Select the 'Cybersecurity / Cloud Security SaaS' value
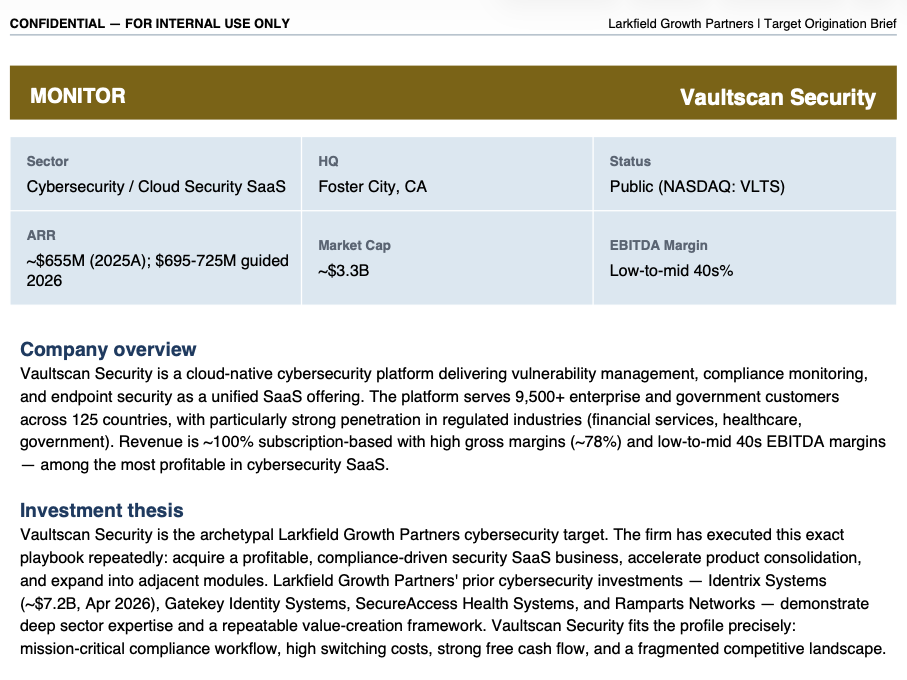Screen dimensions: 907x680 coord(156,187)
